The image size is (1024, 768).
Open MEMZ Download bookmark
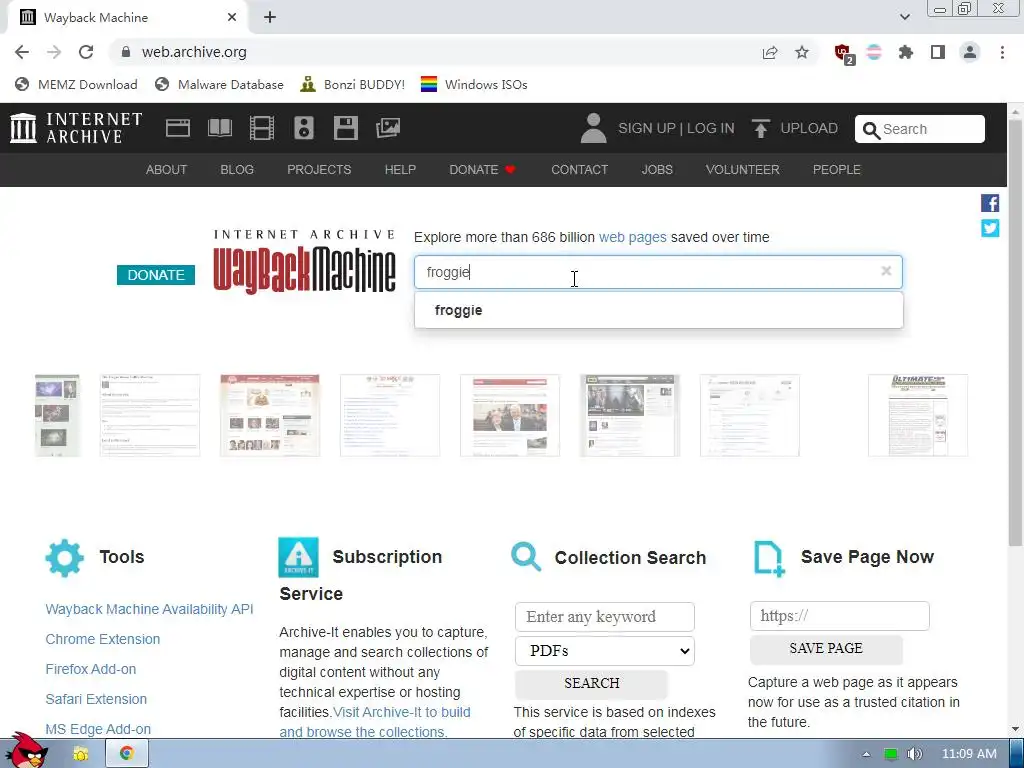pyautogui.click(x=76, y=84)
